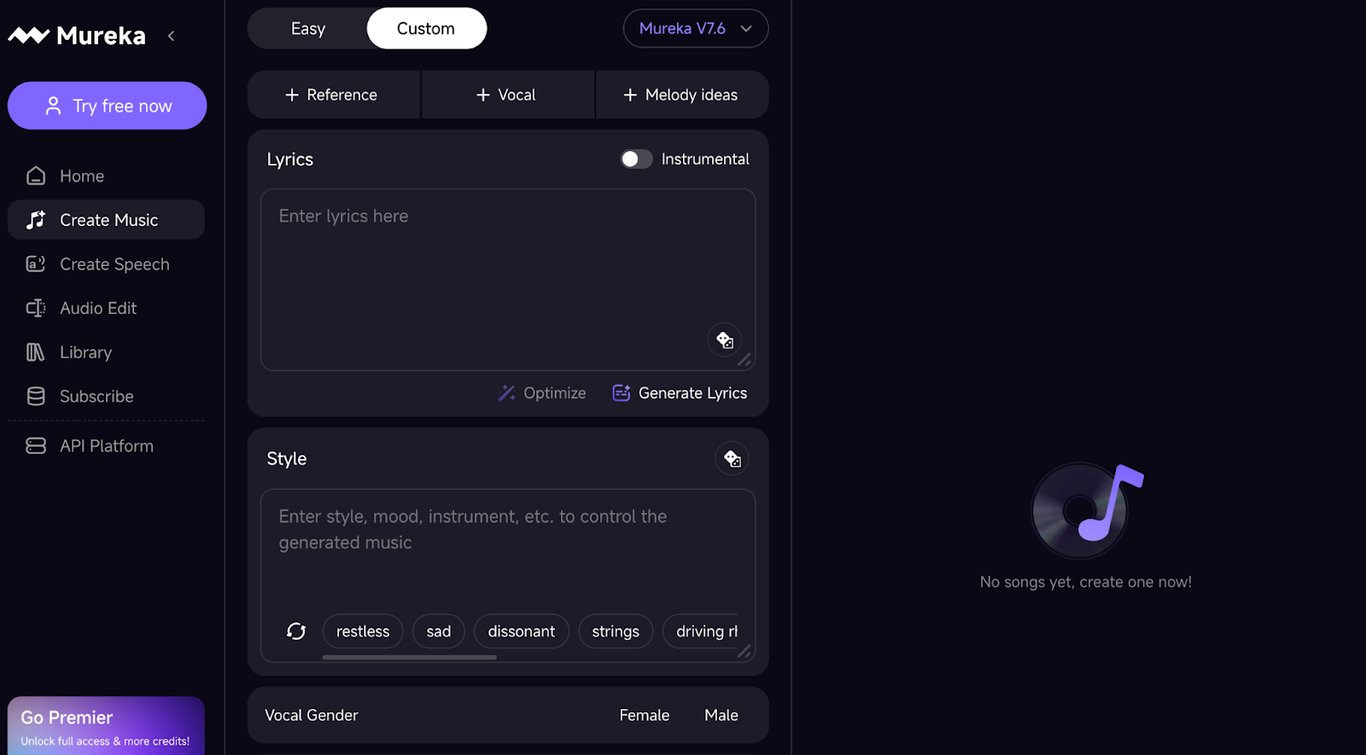
Task: Click the random style dice icon
Action: coord(731,458)
